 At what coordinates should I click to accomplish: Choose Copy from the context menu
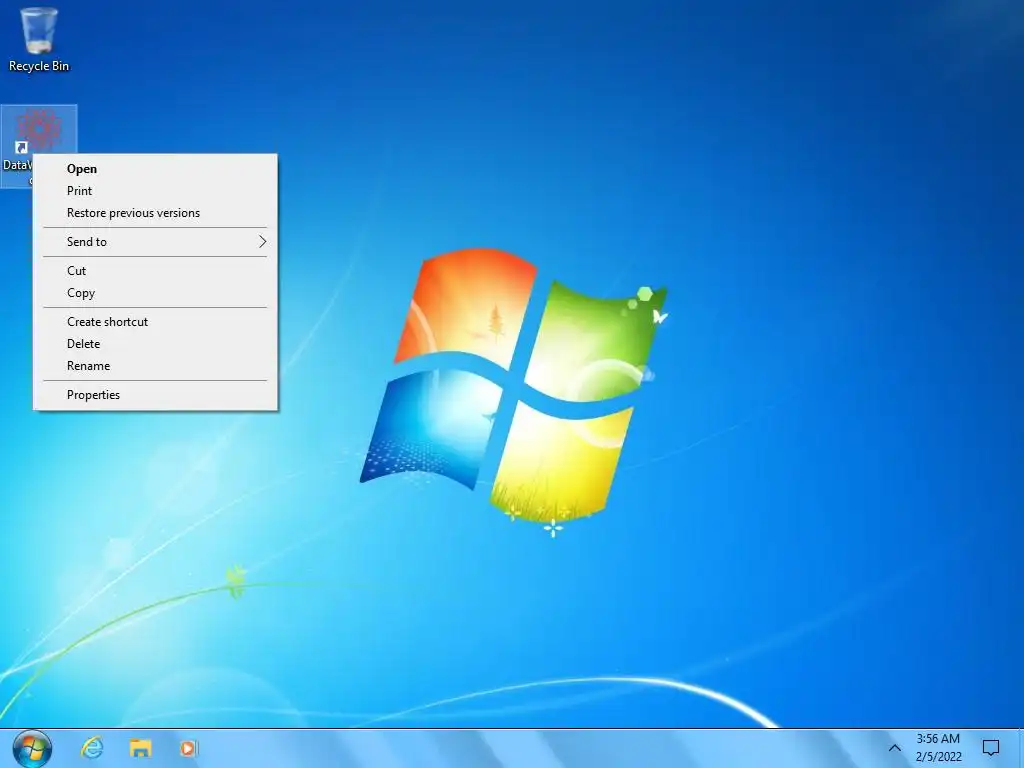pos(155,293)
